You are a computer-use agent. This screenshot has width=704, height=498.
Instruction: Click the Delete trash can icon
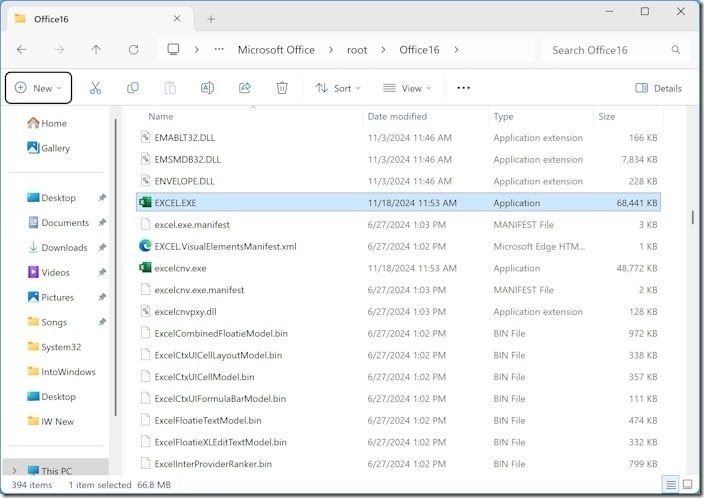pyautogui.click(x=282, y=88)
